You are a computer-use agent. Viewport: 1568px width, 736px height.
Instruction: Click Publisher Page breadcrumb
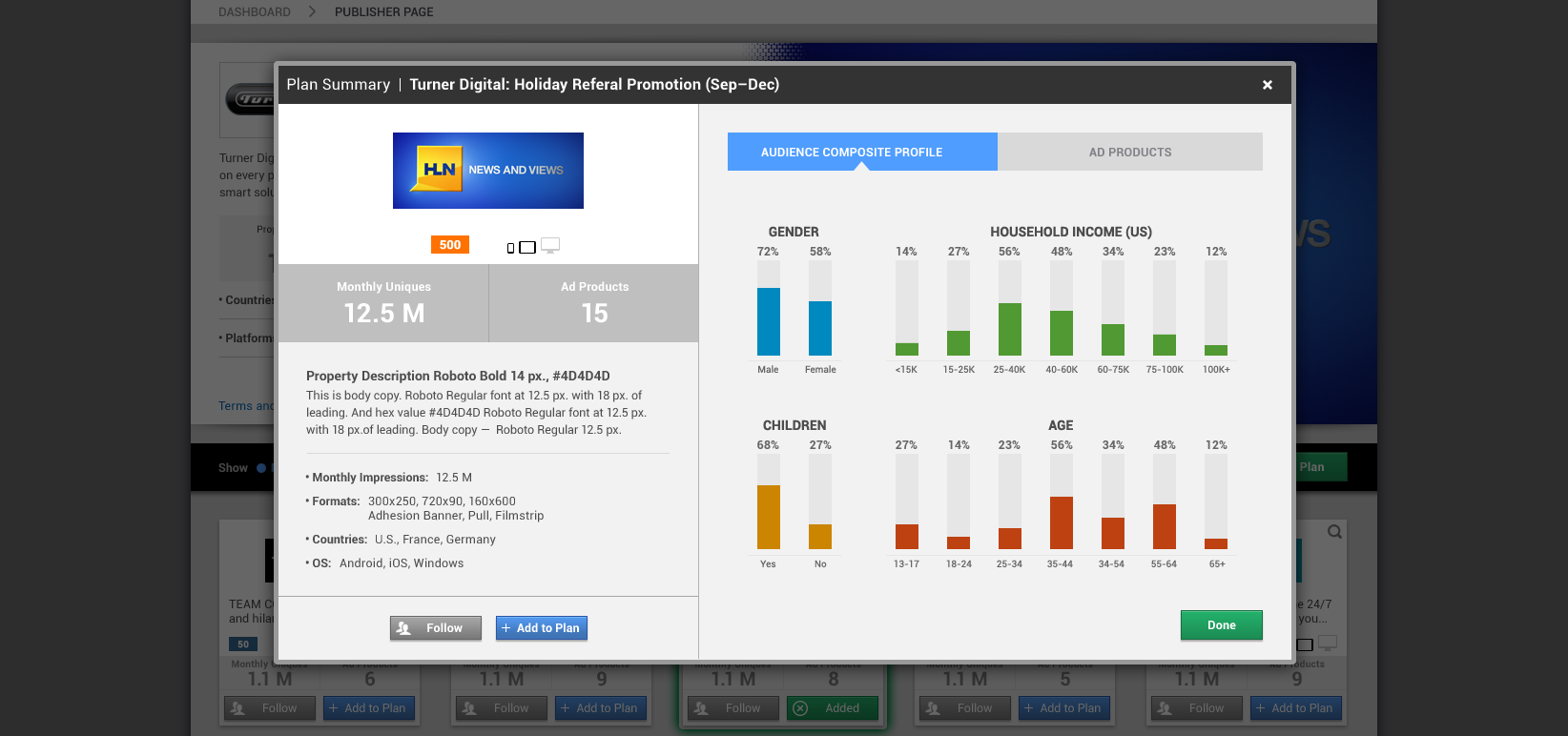(x=384, y=11)
